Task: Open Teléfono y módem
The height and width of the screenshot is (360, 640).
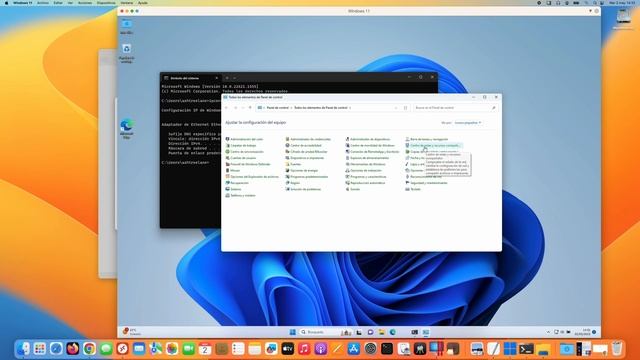Action: tap(240, 196)
